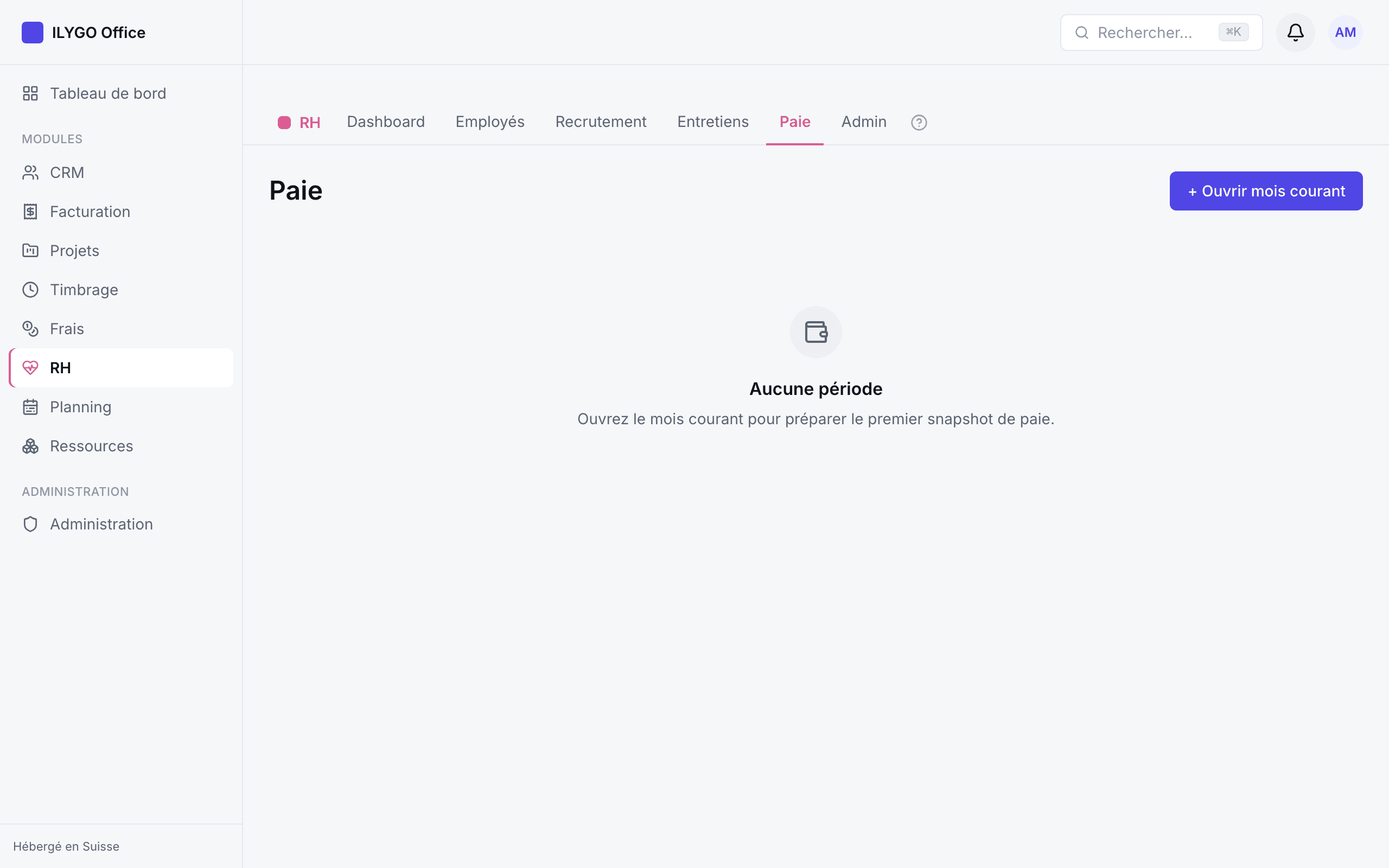
Task: Click the ILYGO Office logo square
Action: 32,32
